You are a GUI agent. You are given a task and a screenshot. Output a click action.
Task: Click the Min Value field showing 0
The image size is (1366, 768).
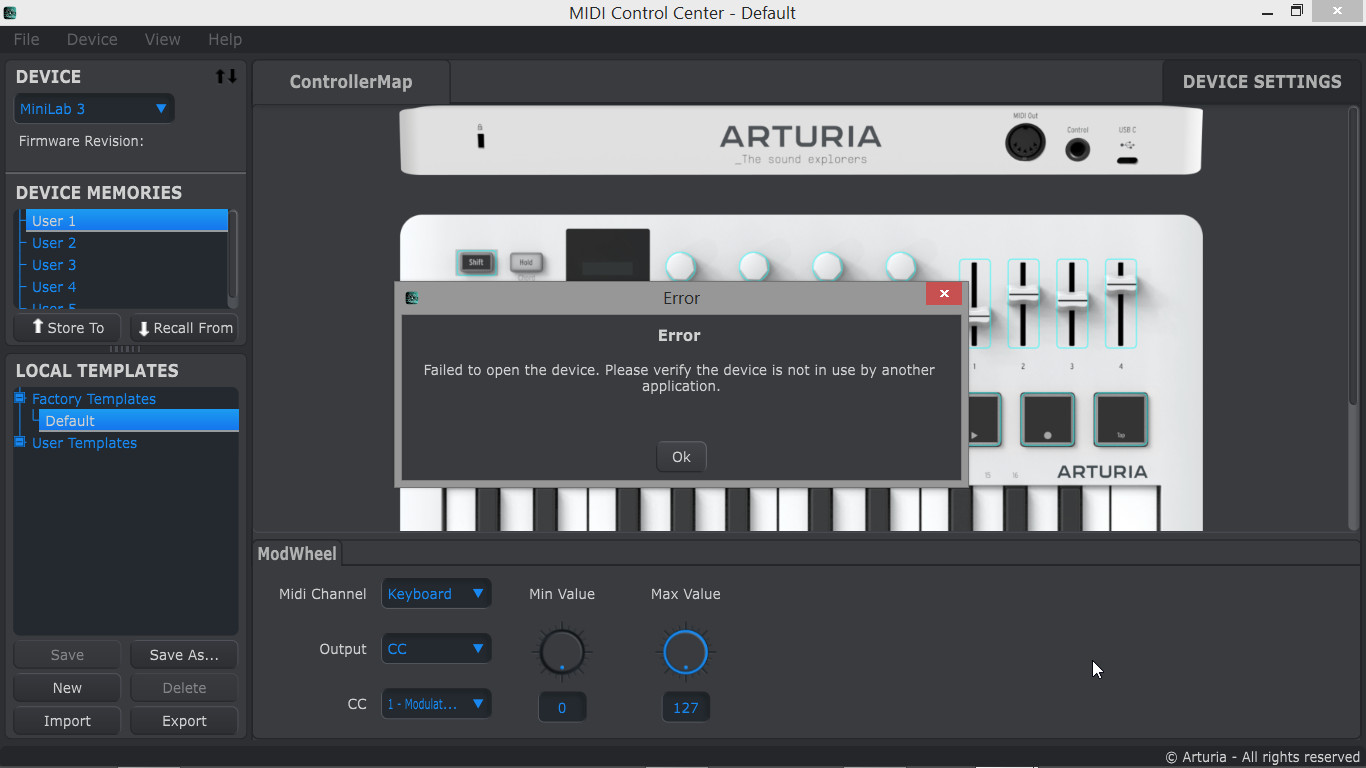562,707
